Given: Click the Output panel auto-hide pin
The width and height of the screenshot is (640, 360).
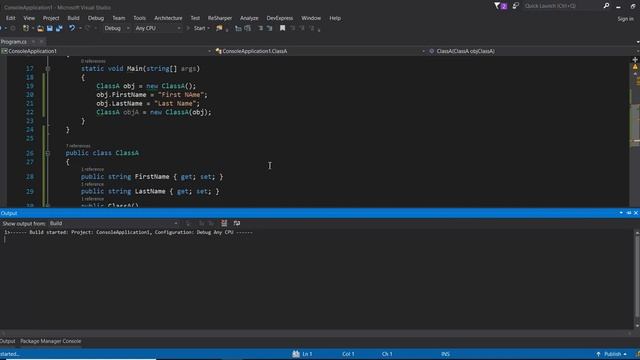Looking at the screenshot, I should (x=629, y=213).
